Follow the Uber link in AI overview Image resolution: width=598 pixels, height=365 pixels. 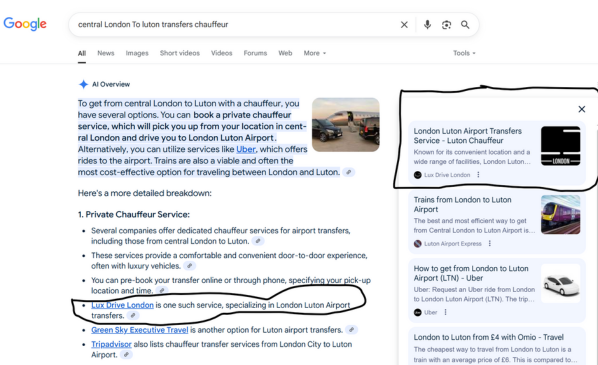click(246, 149)
